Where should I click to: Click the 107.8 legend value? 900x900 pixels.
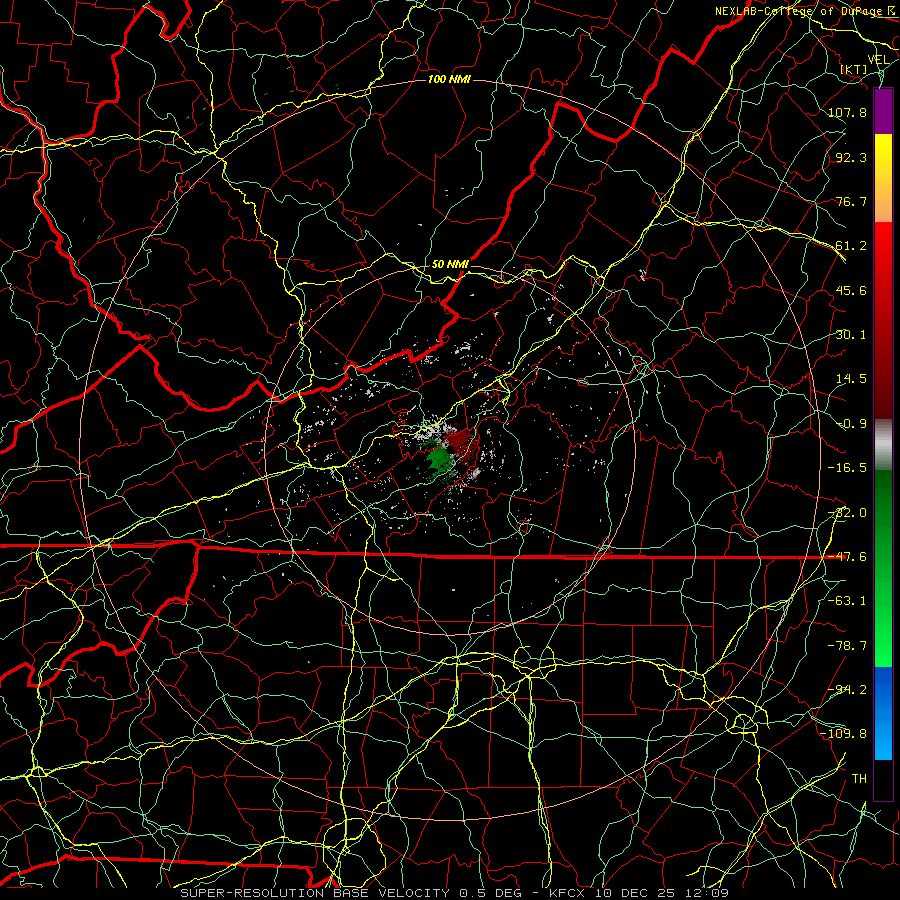[x=847, y=112]
